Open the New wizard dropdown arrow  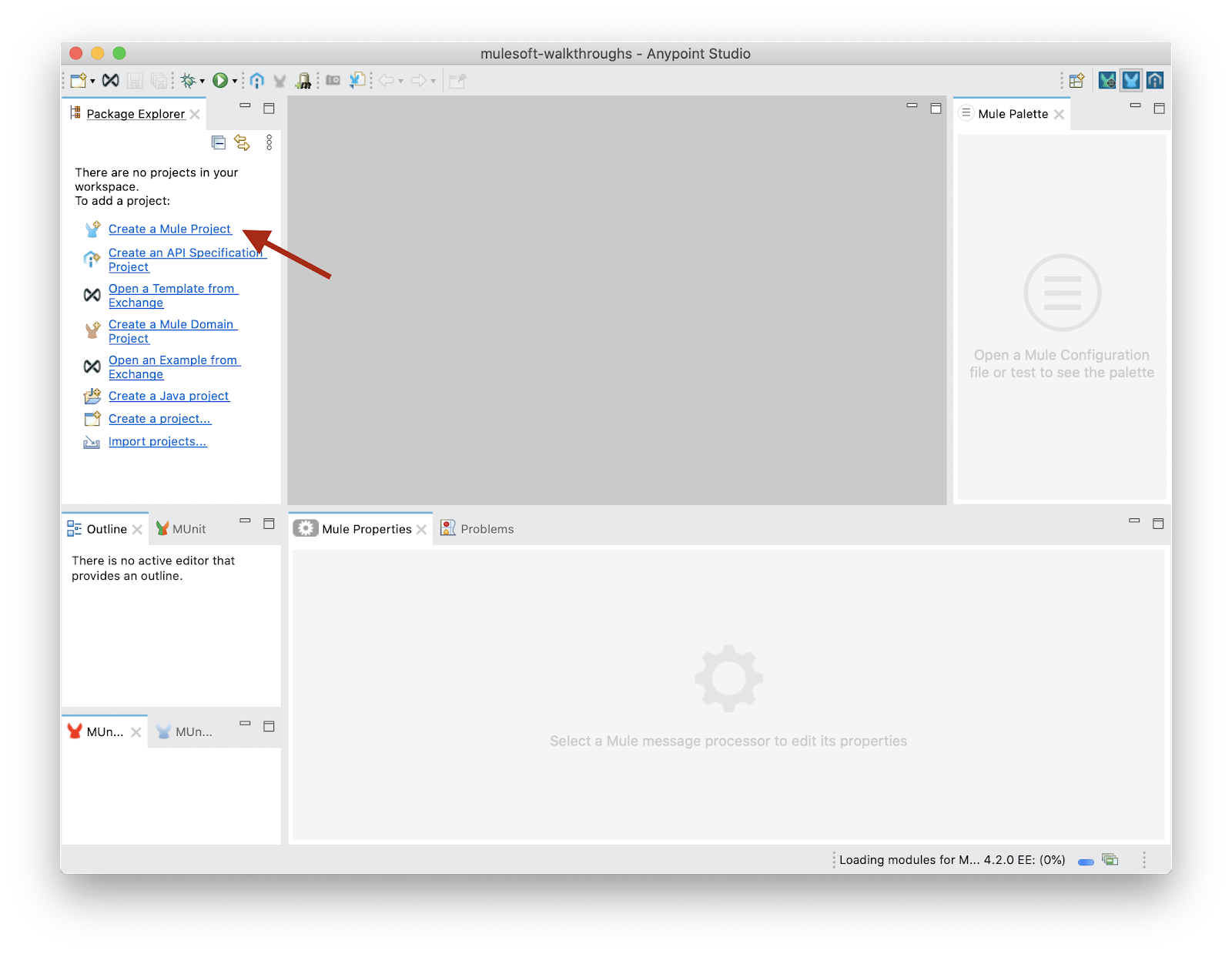tap(92, 81)
